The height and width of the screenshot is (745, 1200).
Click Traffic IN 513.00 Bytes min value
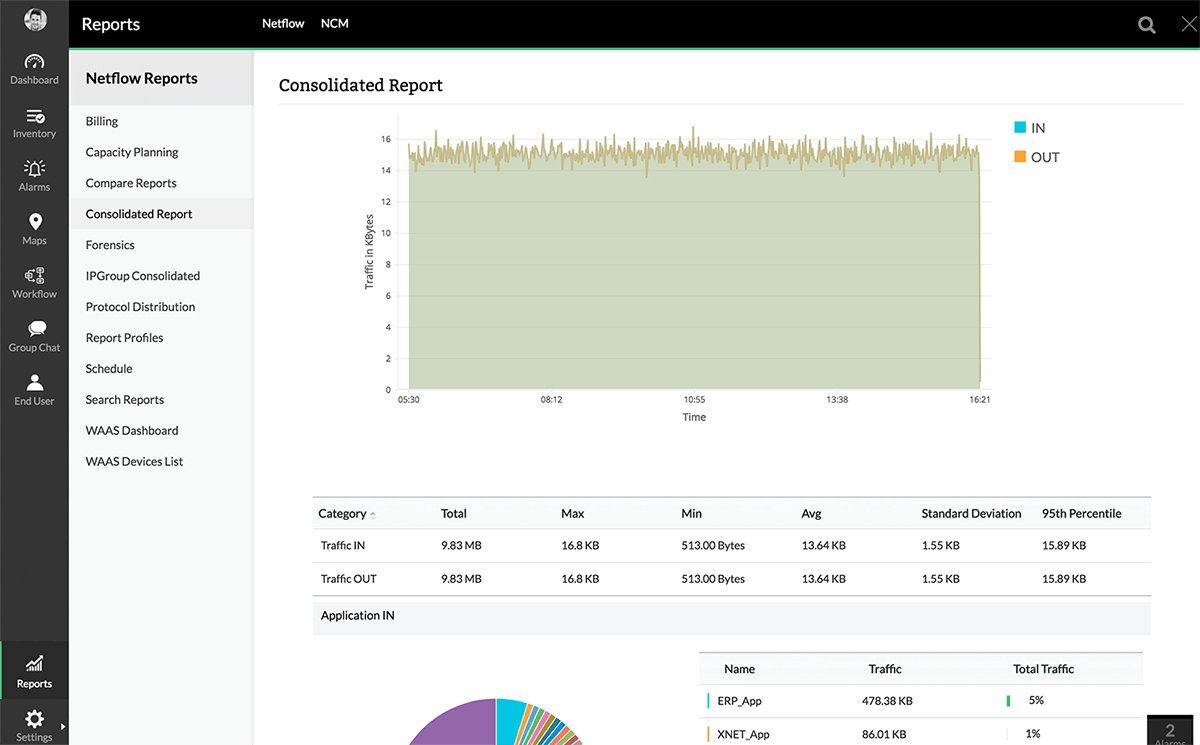point(713,546)
